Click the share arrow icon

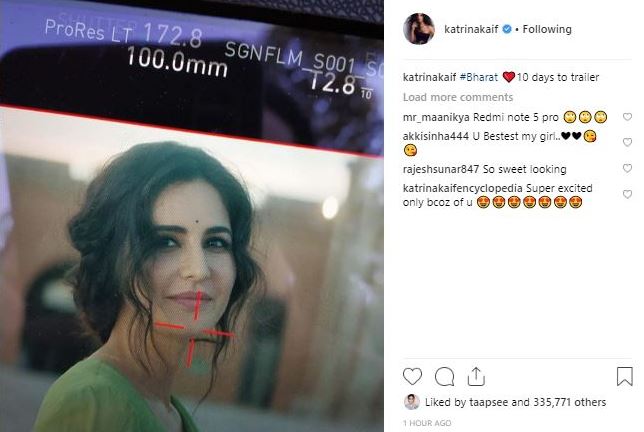(x=476, y=376)
